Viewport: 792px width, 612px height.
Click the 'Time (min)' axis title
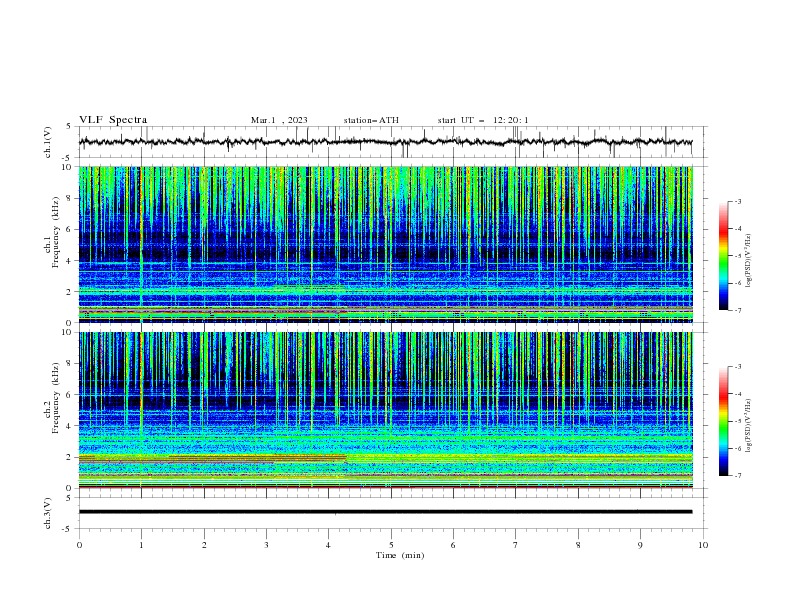coord(400,555)
